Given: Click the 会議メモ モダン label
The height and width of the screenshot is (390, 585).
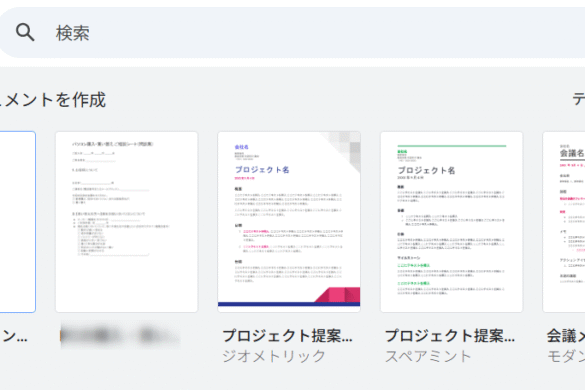Looking at the screenshot, I should 566,346.
